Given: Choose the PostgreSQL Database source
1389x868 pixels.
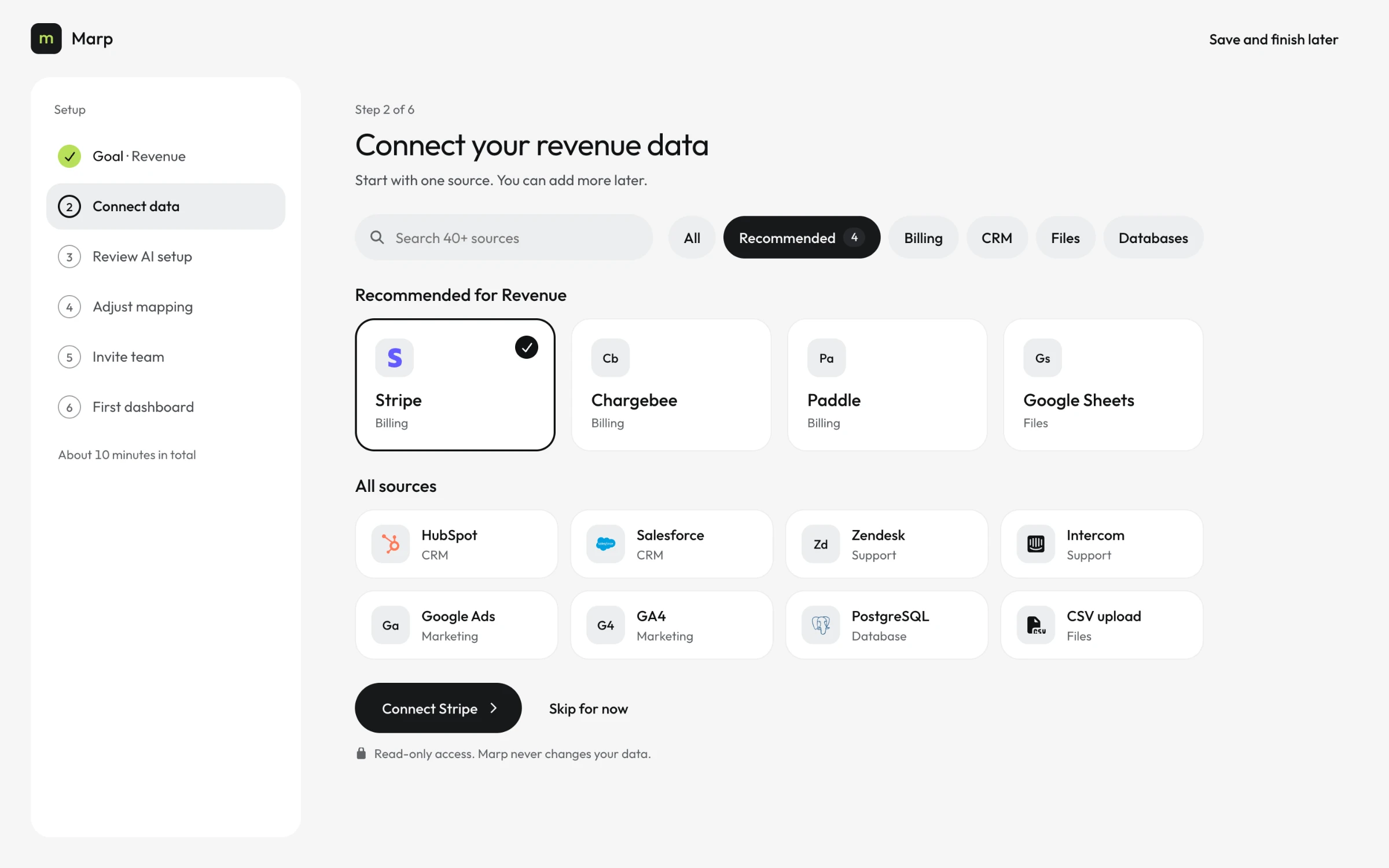Looking at the screenshot, I should coord(887,625).
